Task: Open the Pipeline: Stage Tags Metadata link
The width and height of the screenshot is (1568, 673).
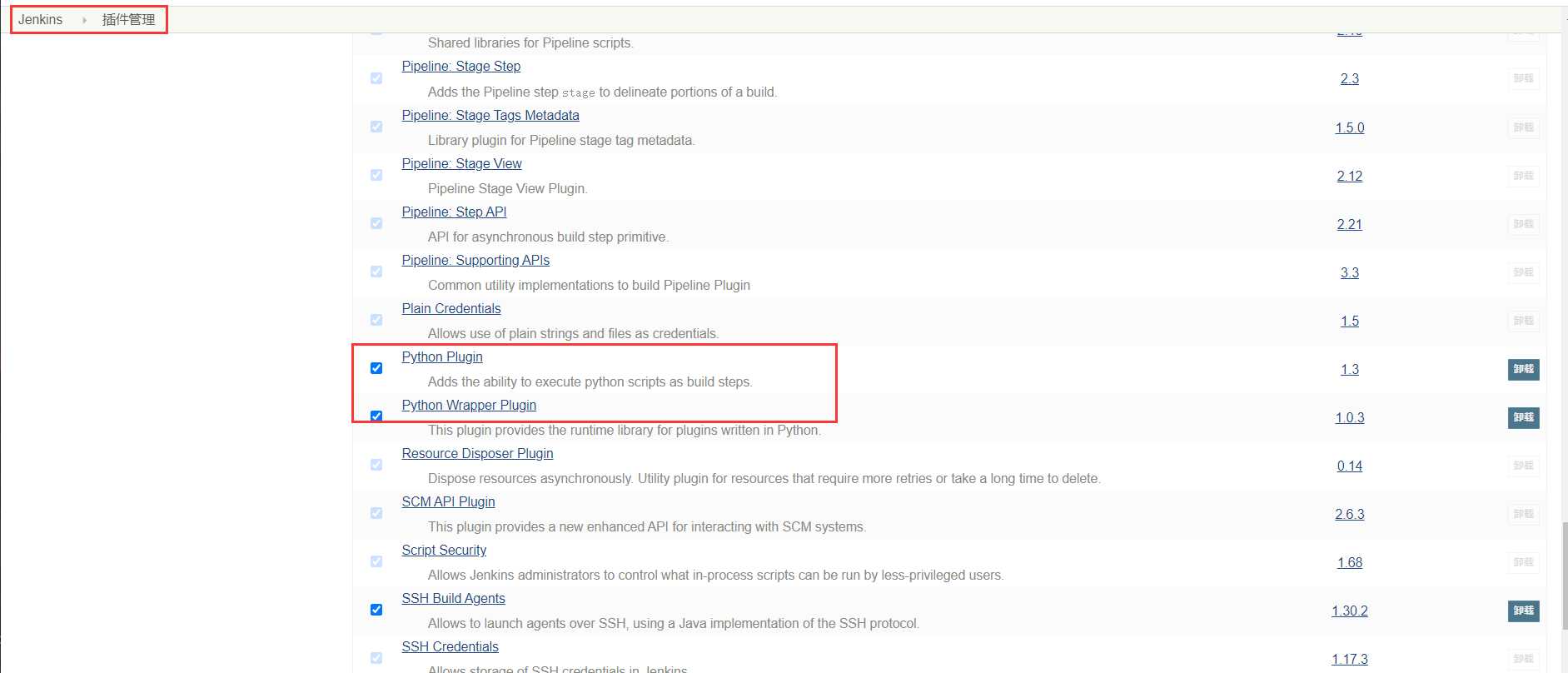Action: coord(490,115)
